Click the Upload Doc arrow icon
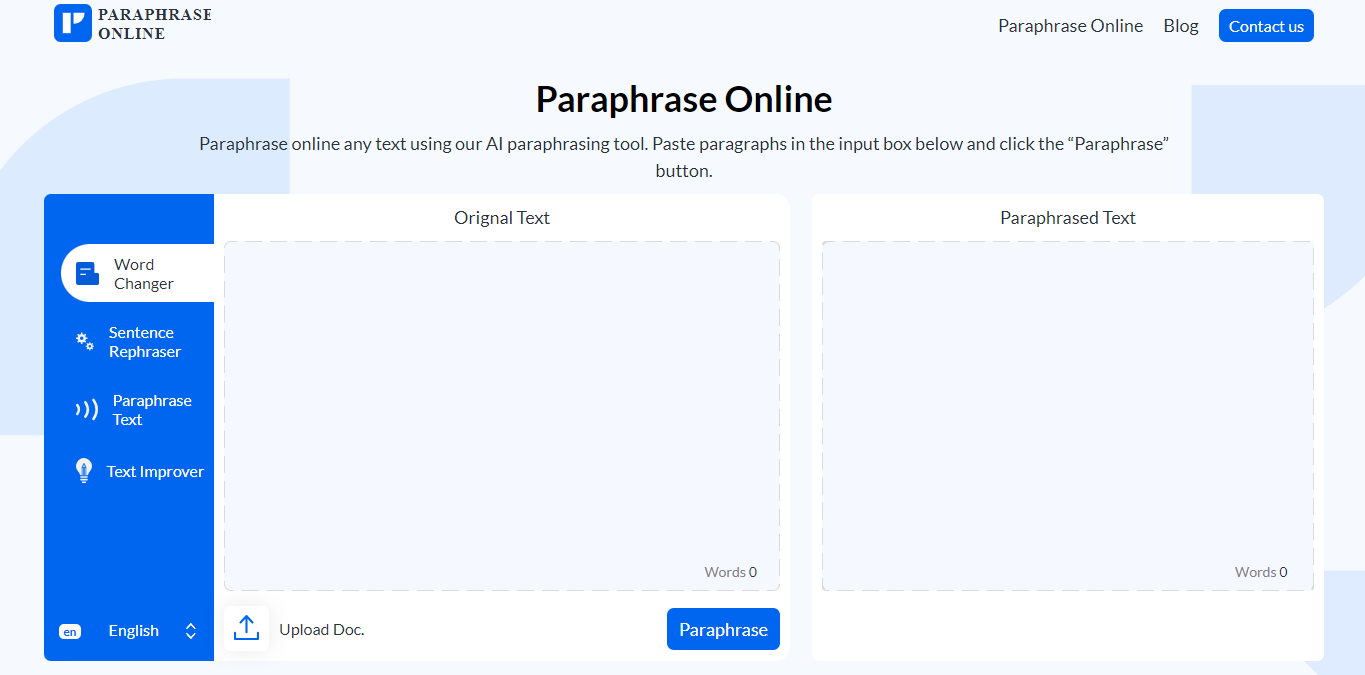Screen dimensions: 1365x675 click(246, 629)
